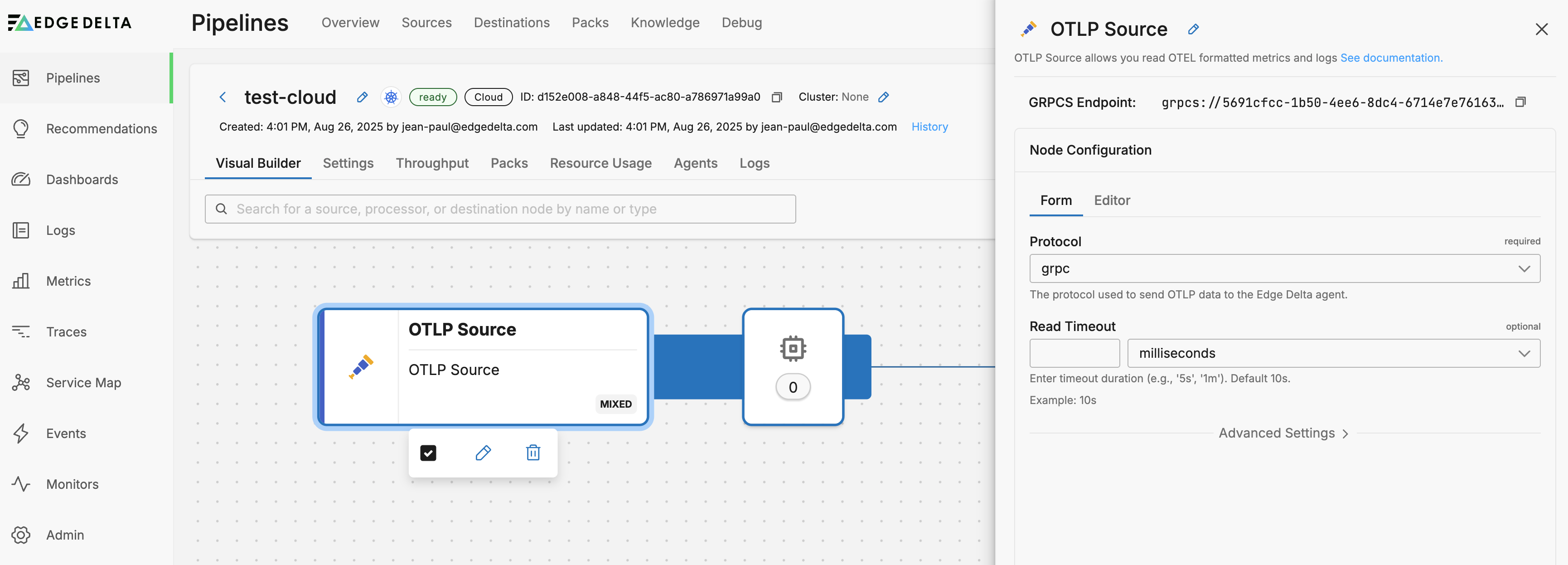Open Logs icon in sidebar

[21, 230]
